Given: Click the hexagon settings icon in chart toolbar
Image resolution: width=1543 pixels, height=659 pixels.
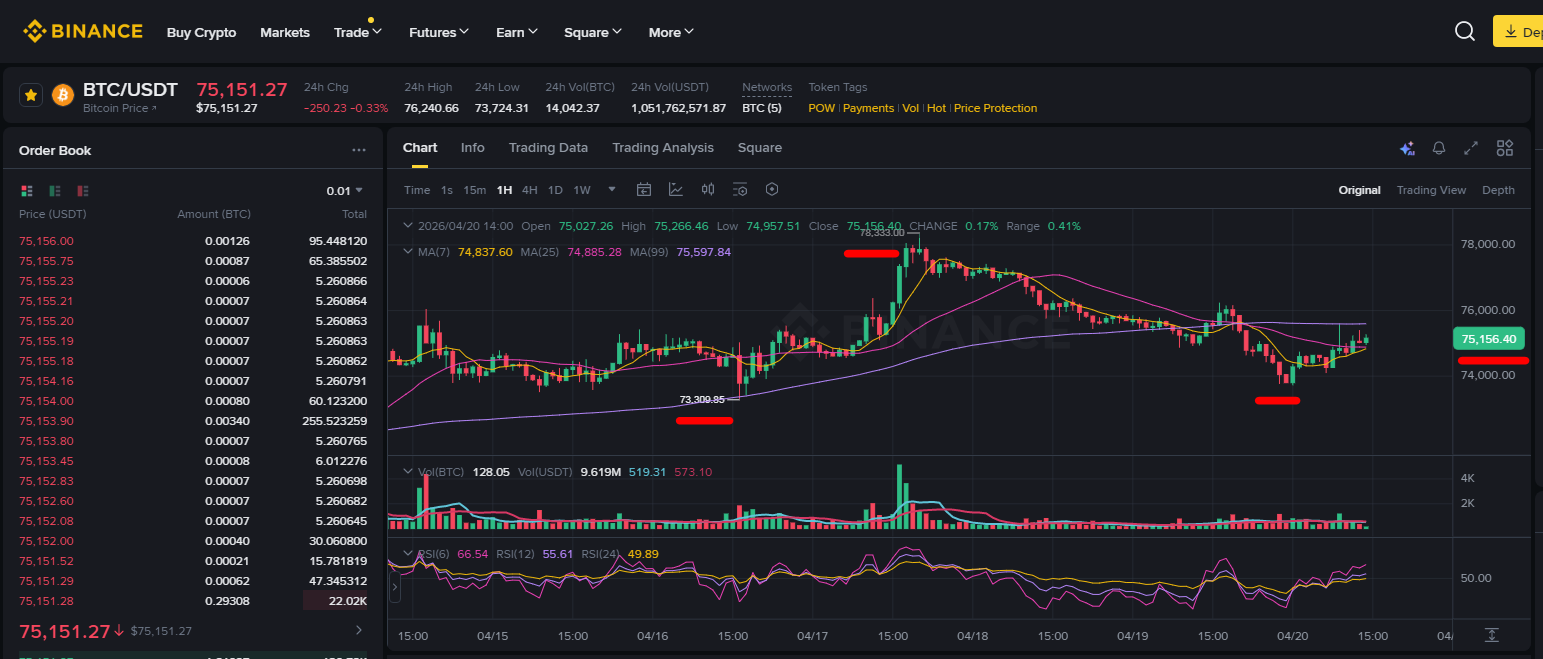Looking at the screenshot, I should [x=772, y=190].
